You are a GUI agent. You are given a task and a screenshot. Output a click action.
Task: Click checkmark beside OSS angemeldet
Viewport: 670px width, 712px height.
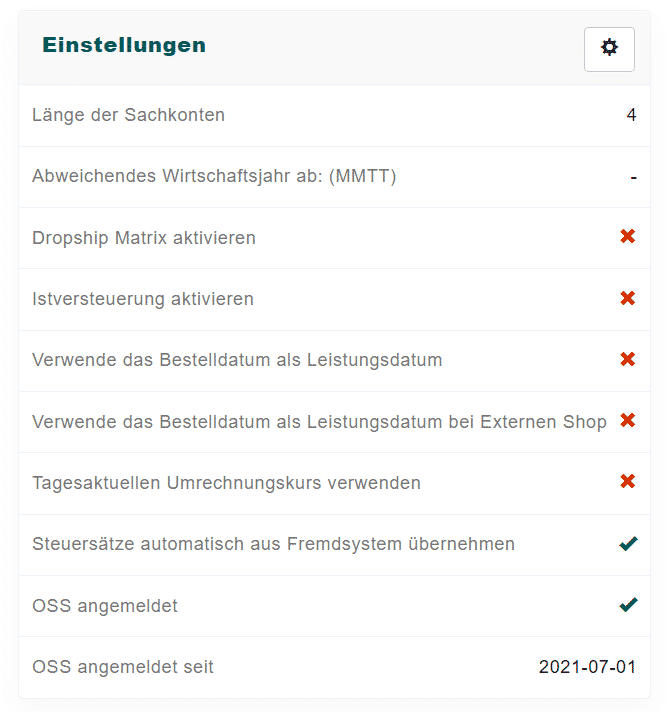coord(628,605)
